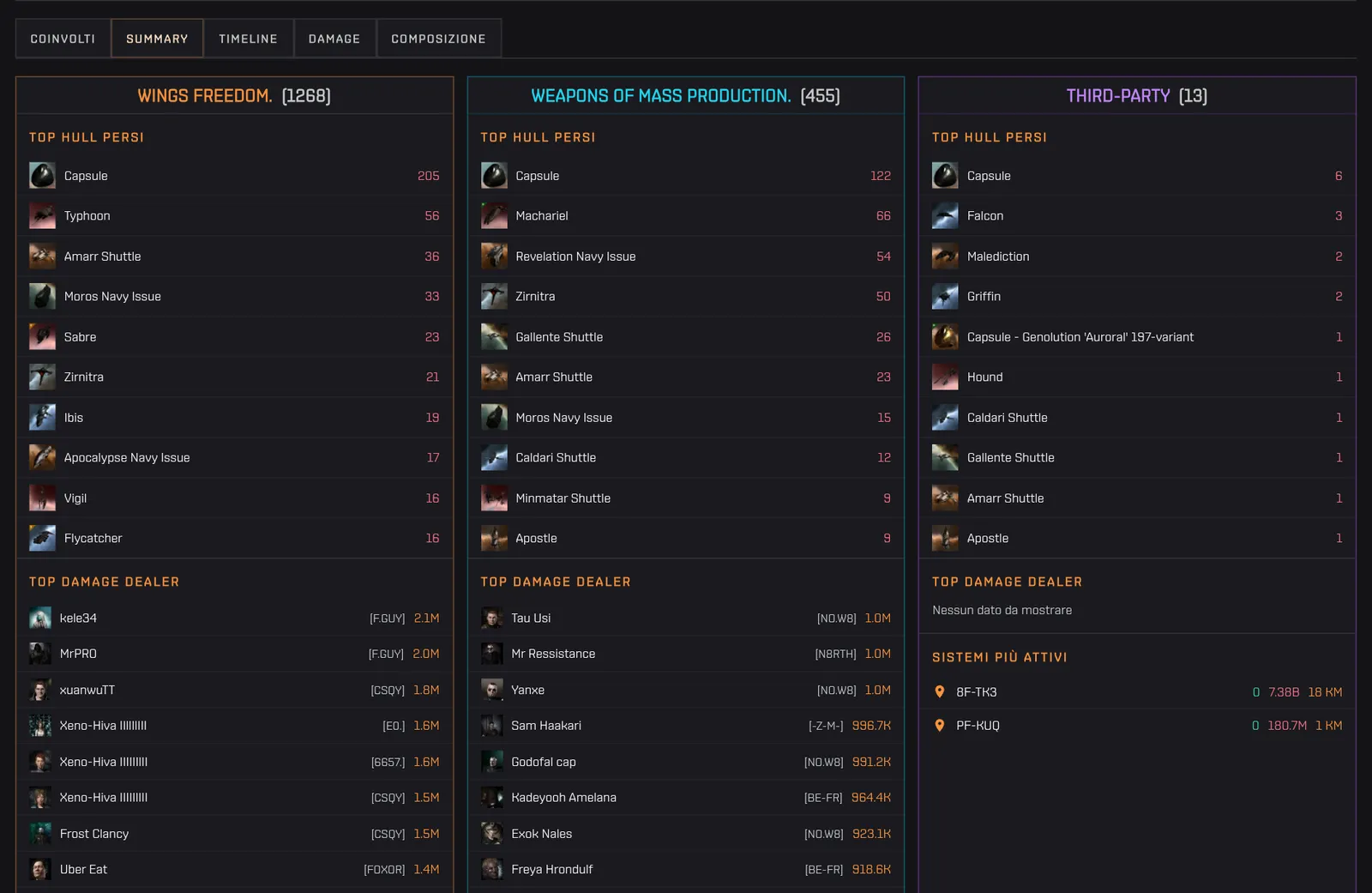
Task: Click the Hound ship icon
Action: (945, 377)
